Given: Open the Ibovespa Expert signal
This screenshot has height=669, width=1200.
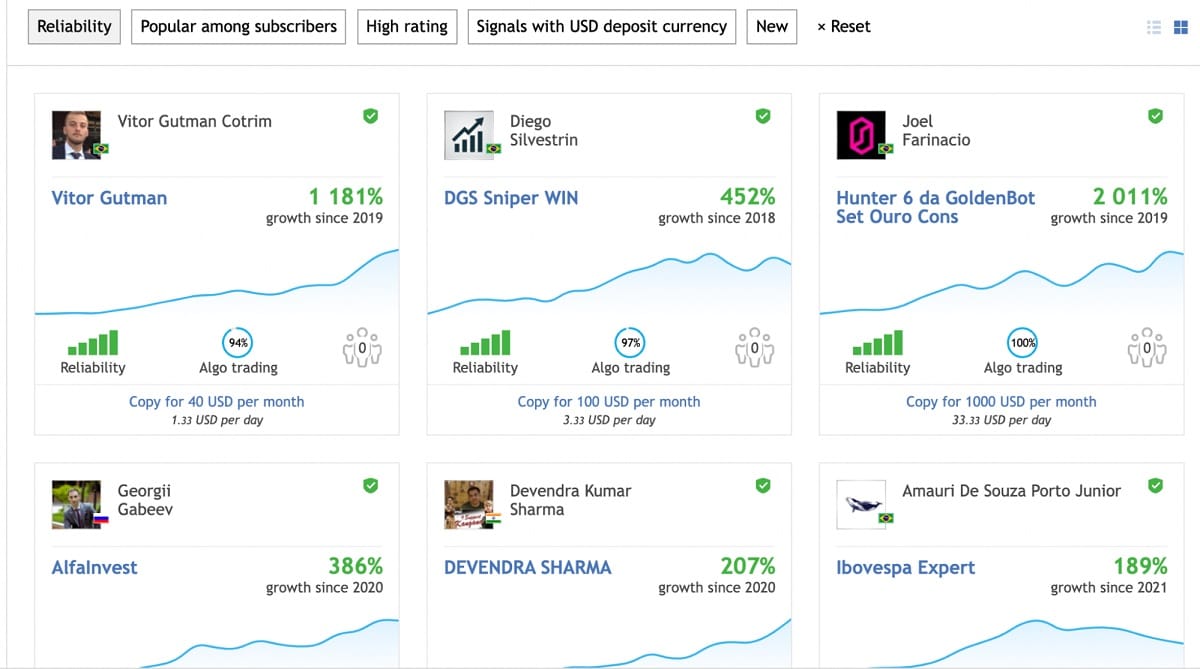Looking at the screenshot, I should point(906,568).
